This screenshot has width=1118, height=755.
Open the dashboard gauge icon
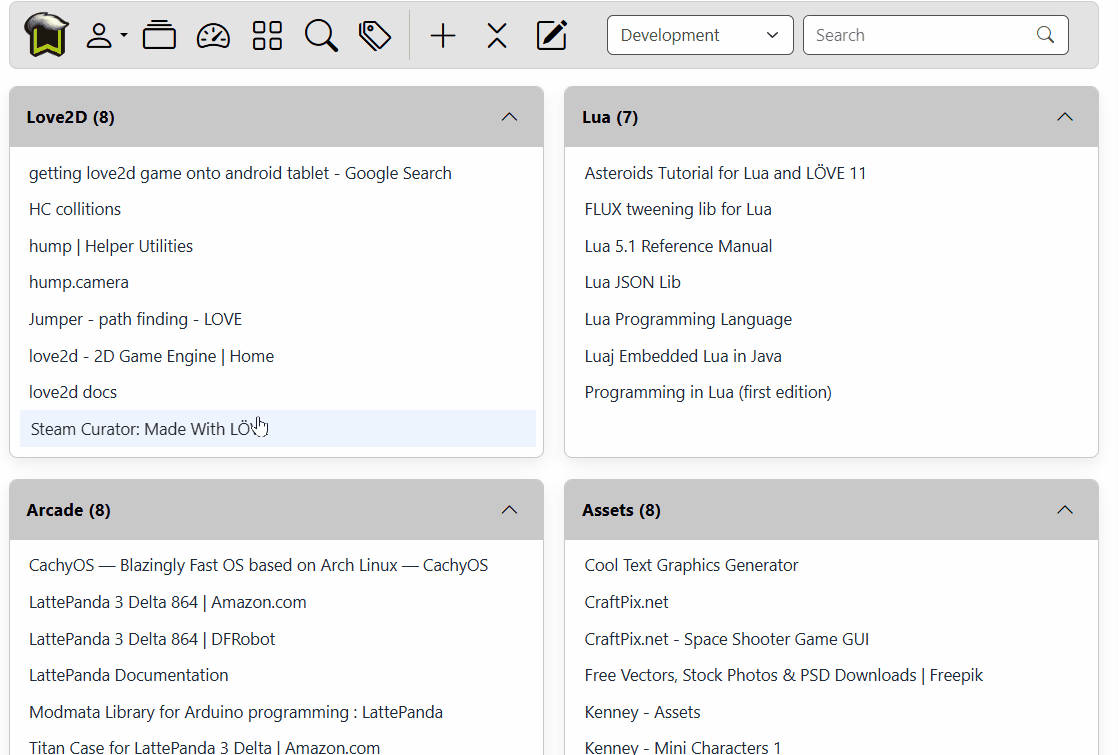(x=213, y=35)
